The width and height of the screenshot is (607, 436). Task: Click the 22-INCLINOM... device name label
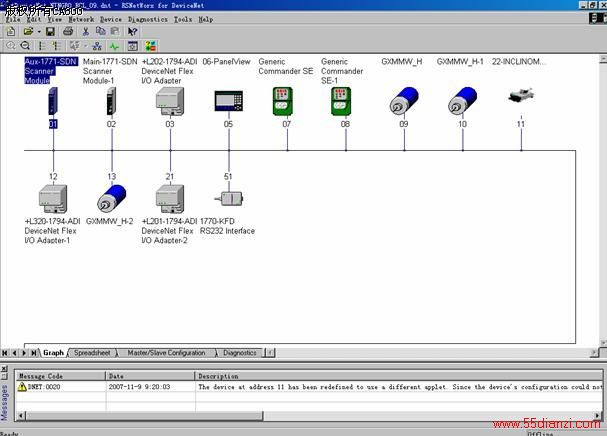[x=519, y=62]
